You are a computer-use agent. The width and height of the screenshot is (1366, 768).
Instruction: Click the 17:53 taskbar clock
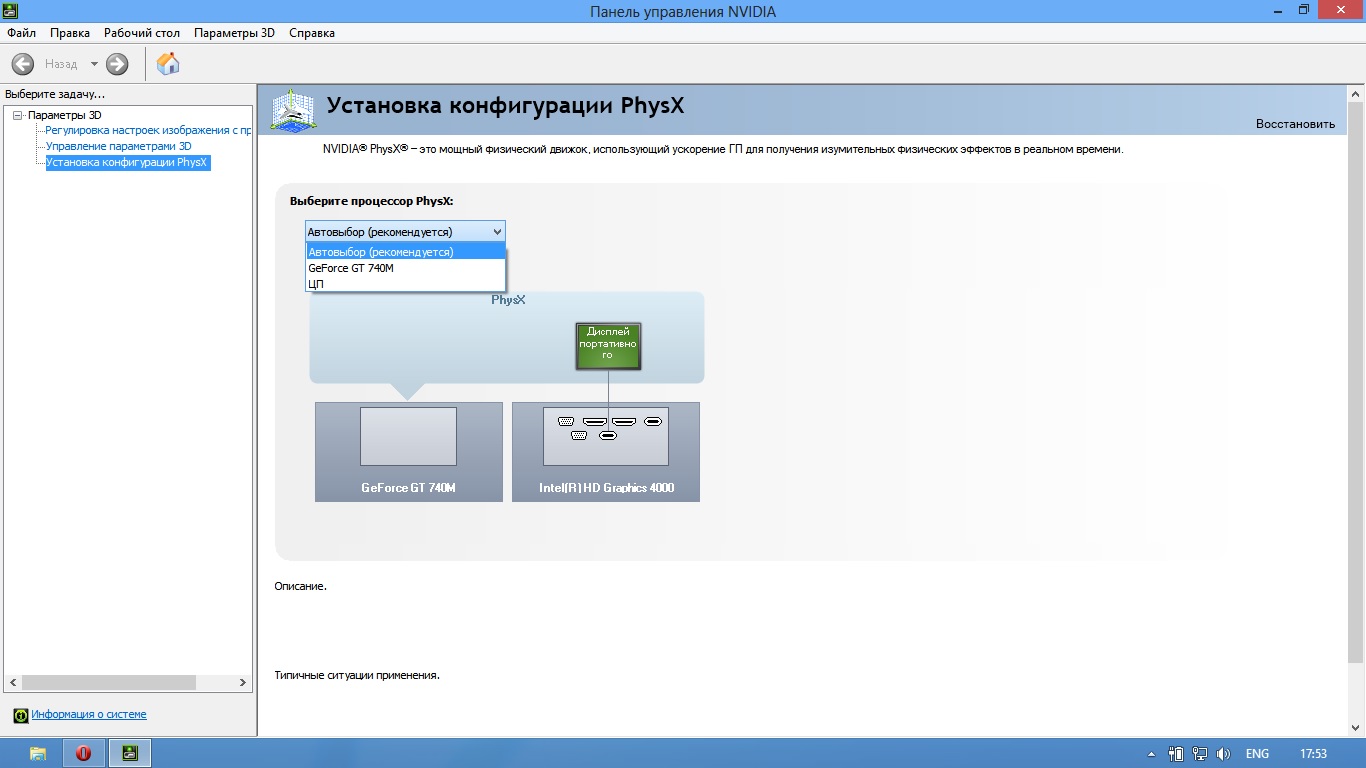pos(1313,754)
